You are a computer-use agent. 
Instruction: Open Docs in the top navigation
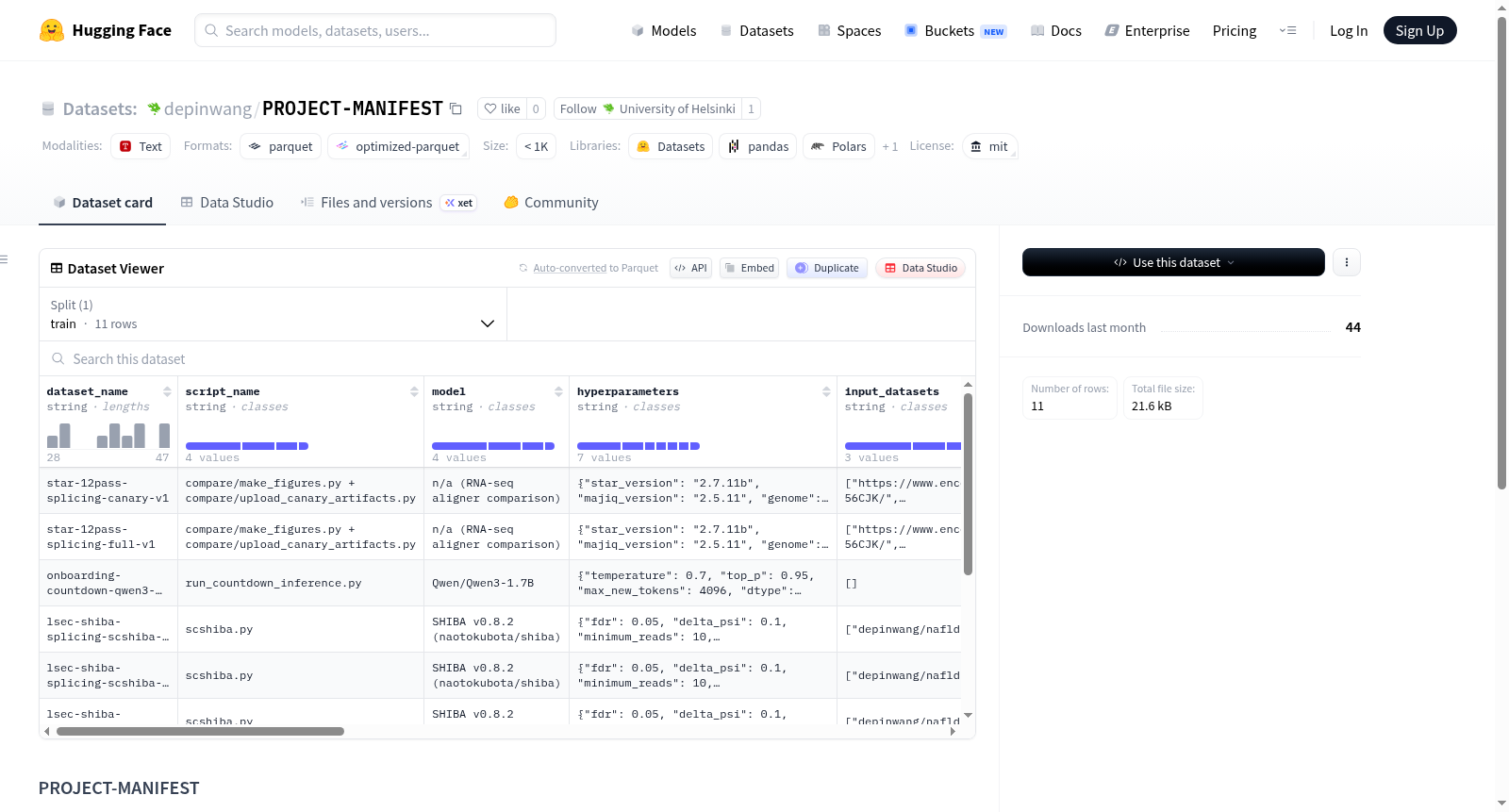pyautogui.click(x=1056, y=30)
